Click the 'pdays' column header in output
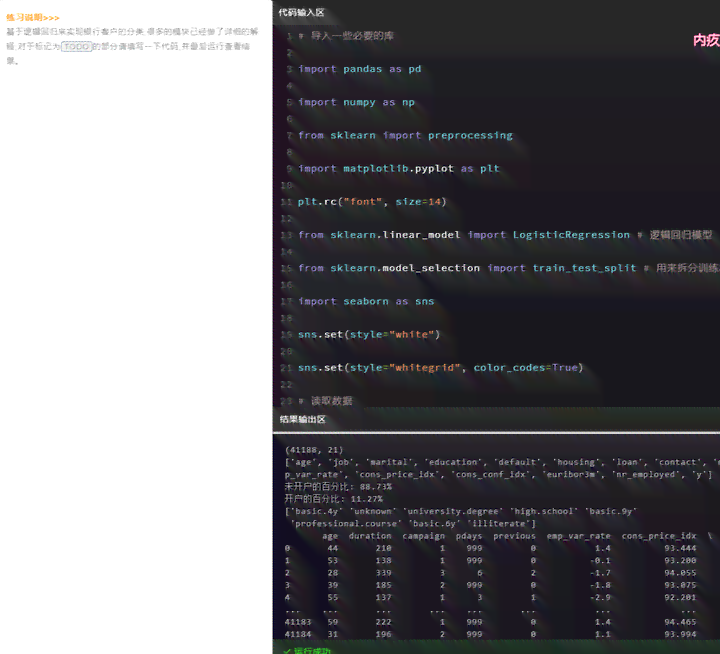The width and height of the screenshot is (720, 654). pyautogui.click(x=469, y=536)
